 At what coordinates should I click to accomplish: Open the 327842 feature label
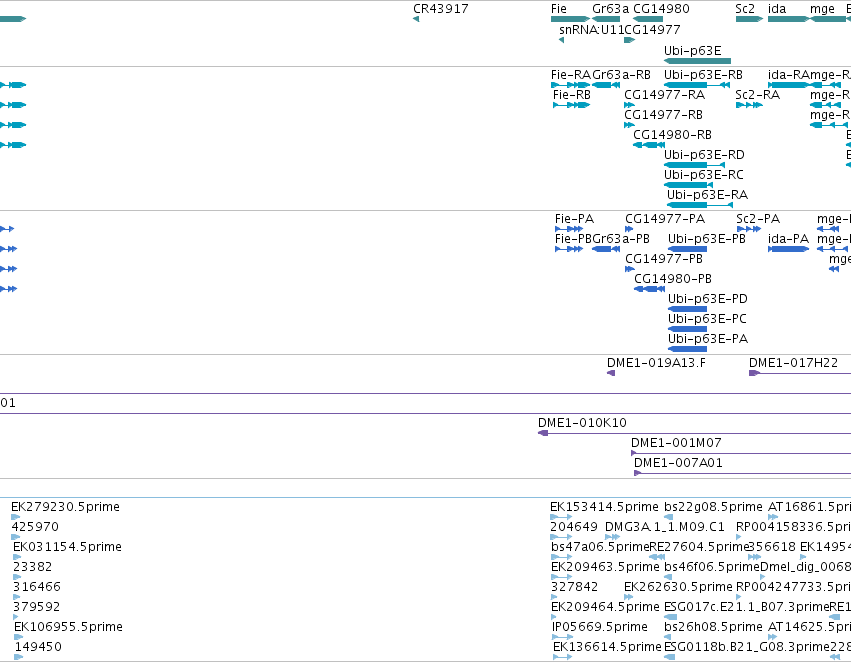(574, 587)
